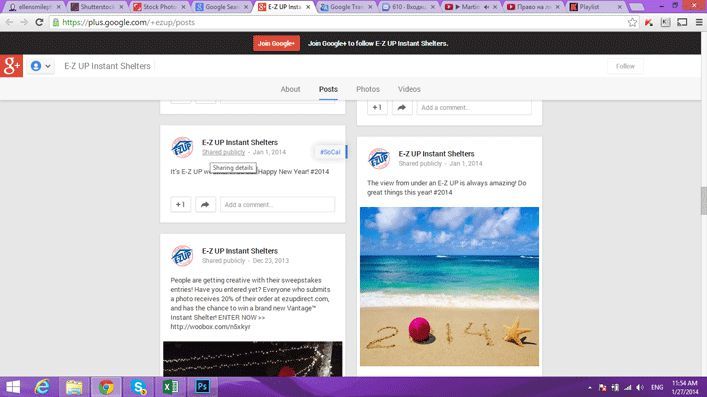Launch Photoshop from the taskbar
Viewport: 707px width, 397px height.
(x=202, y=387)
